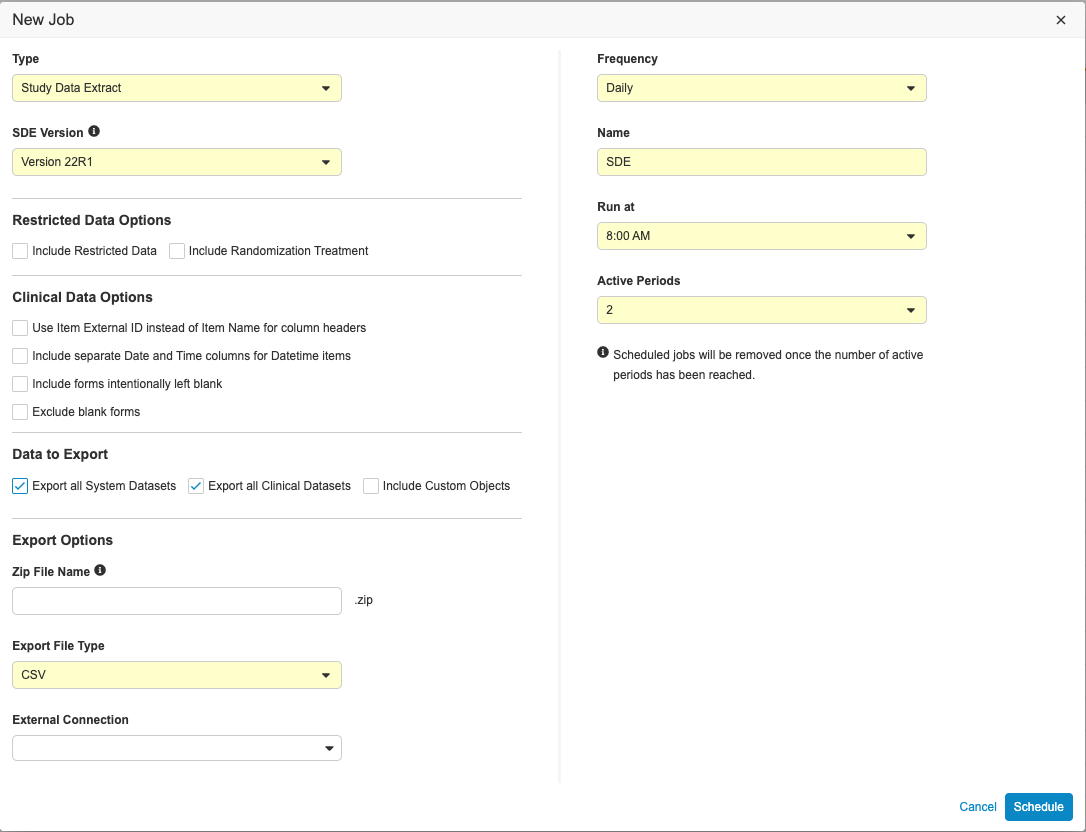Image resolution: width=1086 pixels, height=832 pixels.
Task: Change the Run at time dropdown
Action: pyautogui.click(x=761, y=236)
